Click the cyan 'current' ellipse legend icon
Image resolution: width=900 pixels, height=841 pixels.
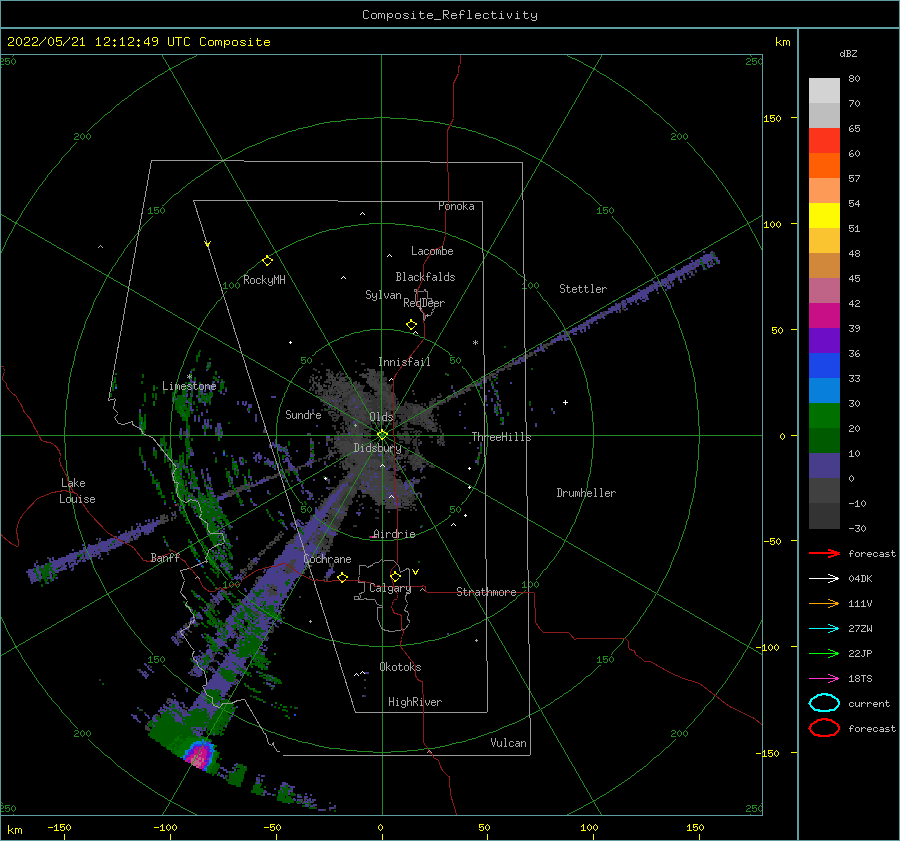(x=824, y=703)
